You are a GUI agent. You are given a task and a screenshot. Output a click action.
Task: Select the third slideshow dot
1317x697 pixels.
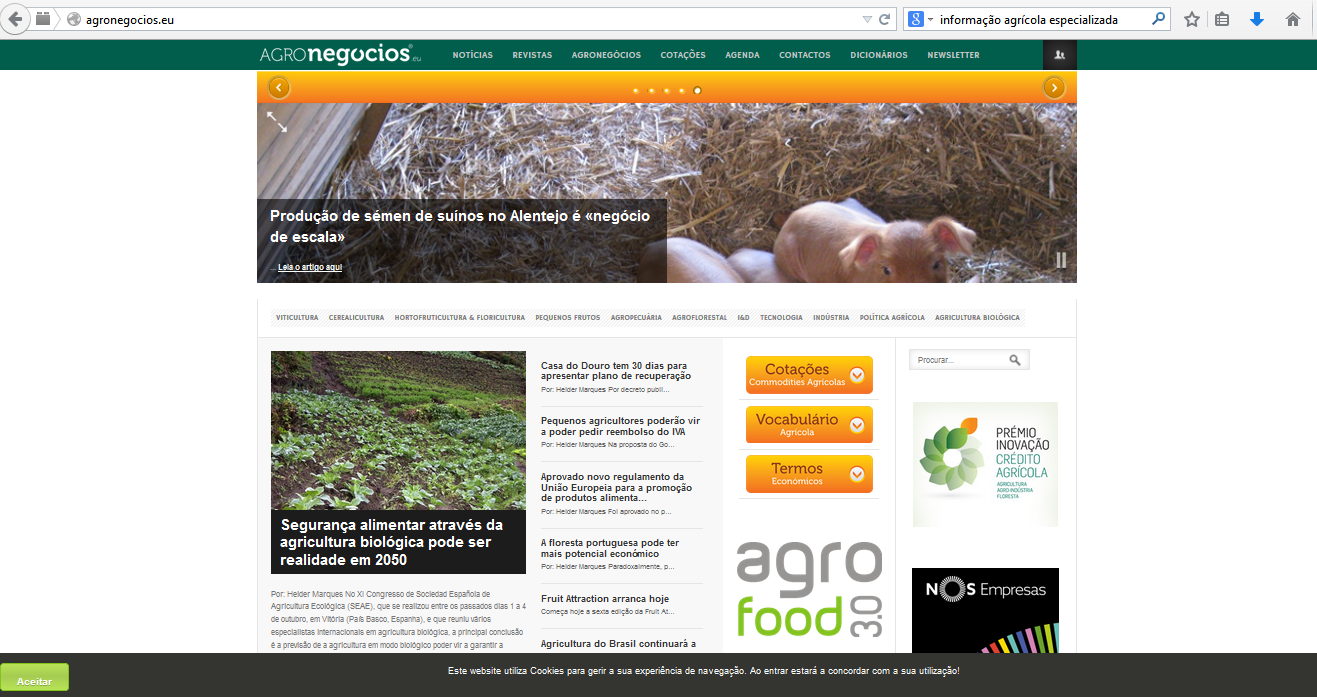tap(667, 91)
